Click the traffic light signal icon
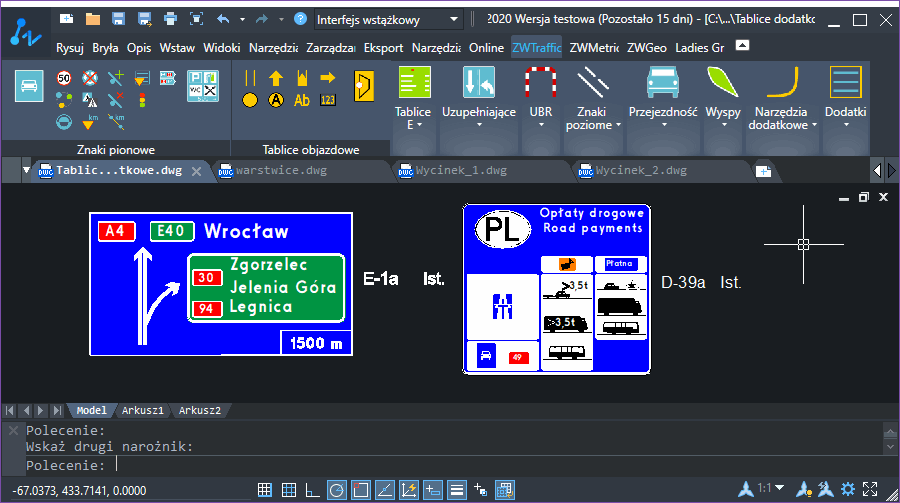This screenshot has width=900, height=503. click(142, 100)
